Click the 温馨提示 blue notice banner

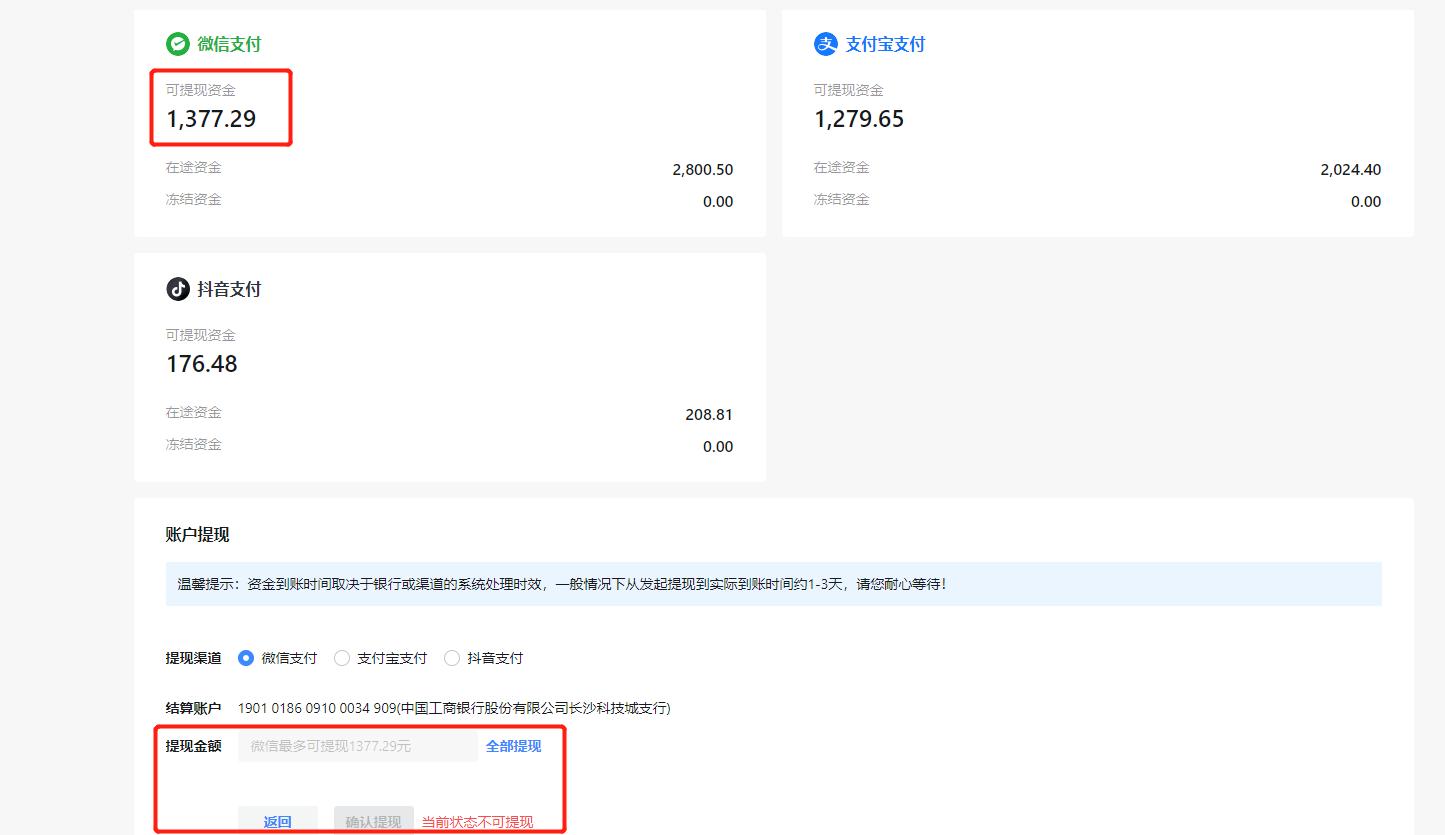[772, 584]
